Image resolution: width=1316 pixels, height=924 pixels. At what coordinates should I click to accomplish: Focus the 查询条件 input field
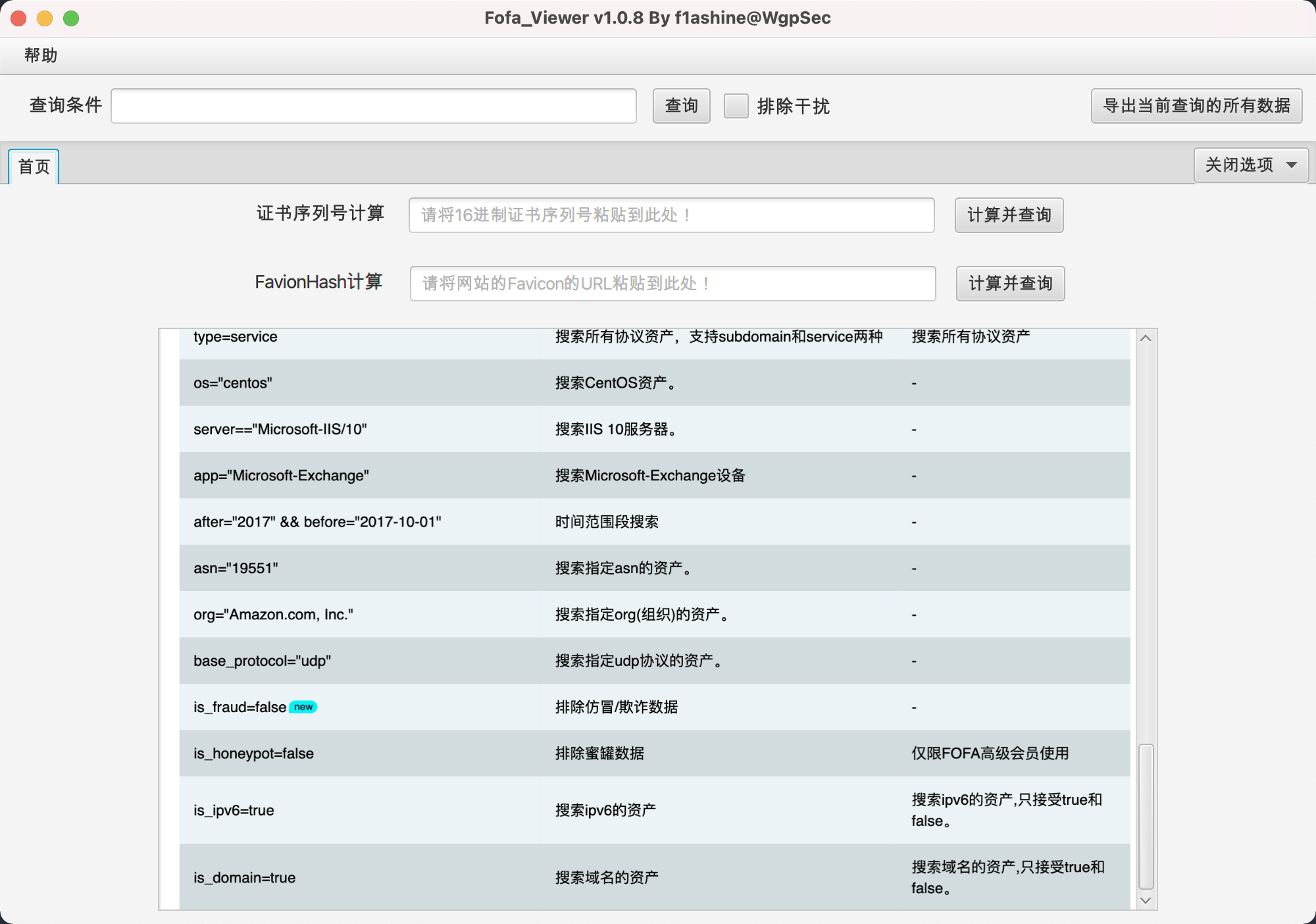point(373,106)
